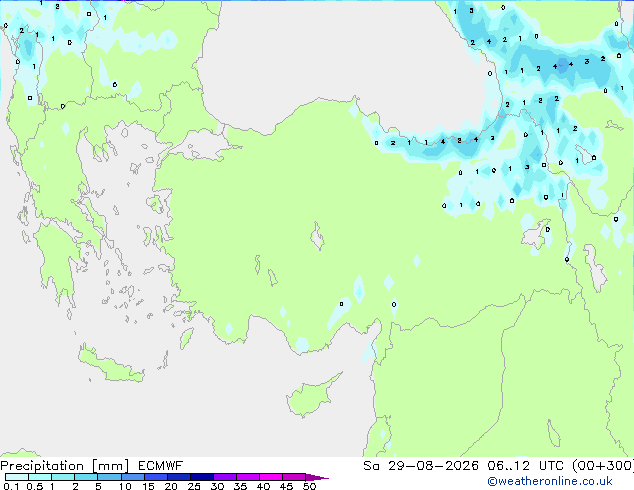Select the bright magenta 40–45 mm swatch
The image size is (634, 490).
click(x=271, y=477)
